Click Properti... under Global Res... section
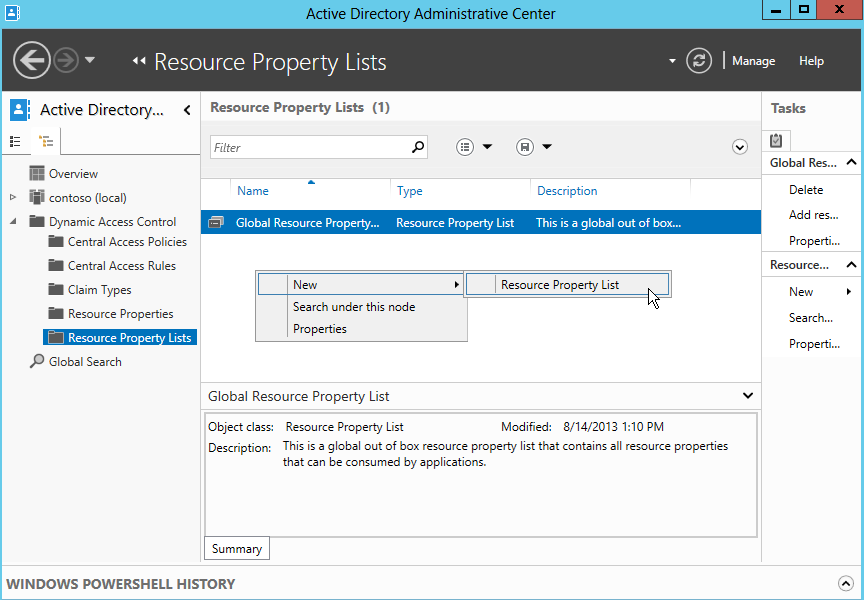 click(814, 241)
